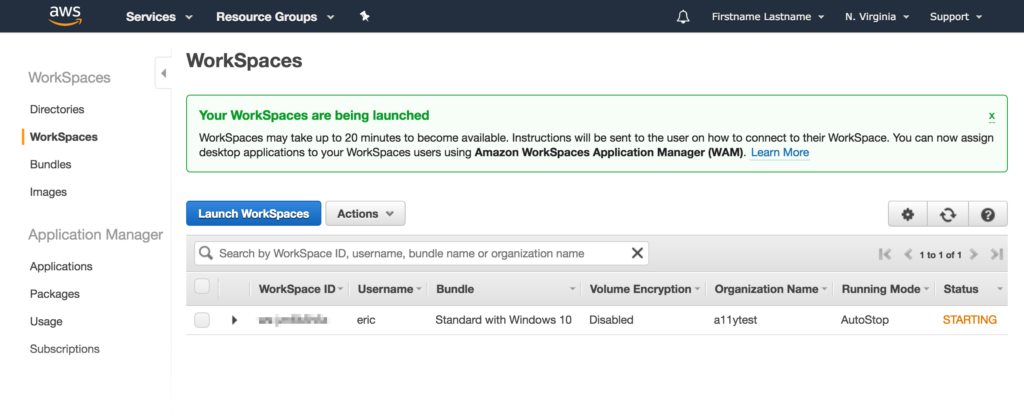This screenshot has width=1024, height=416.
Task: Open Subscriptions in sidebar
Action: pos(65,349)
